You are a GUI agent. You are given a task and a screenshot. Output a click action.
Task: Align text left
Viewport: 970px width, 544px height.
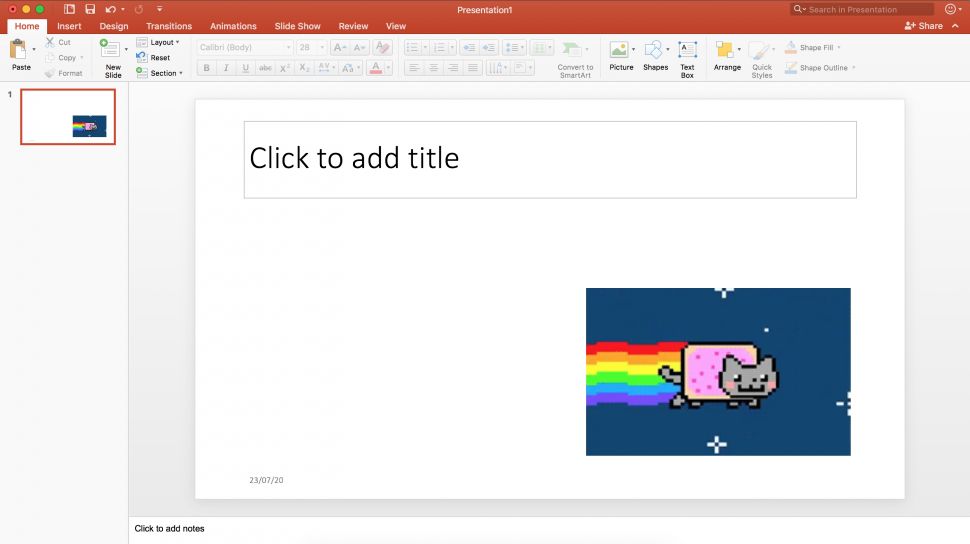pyautogui.click(x=414, y=68)
